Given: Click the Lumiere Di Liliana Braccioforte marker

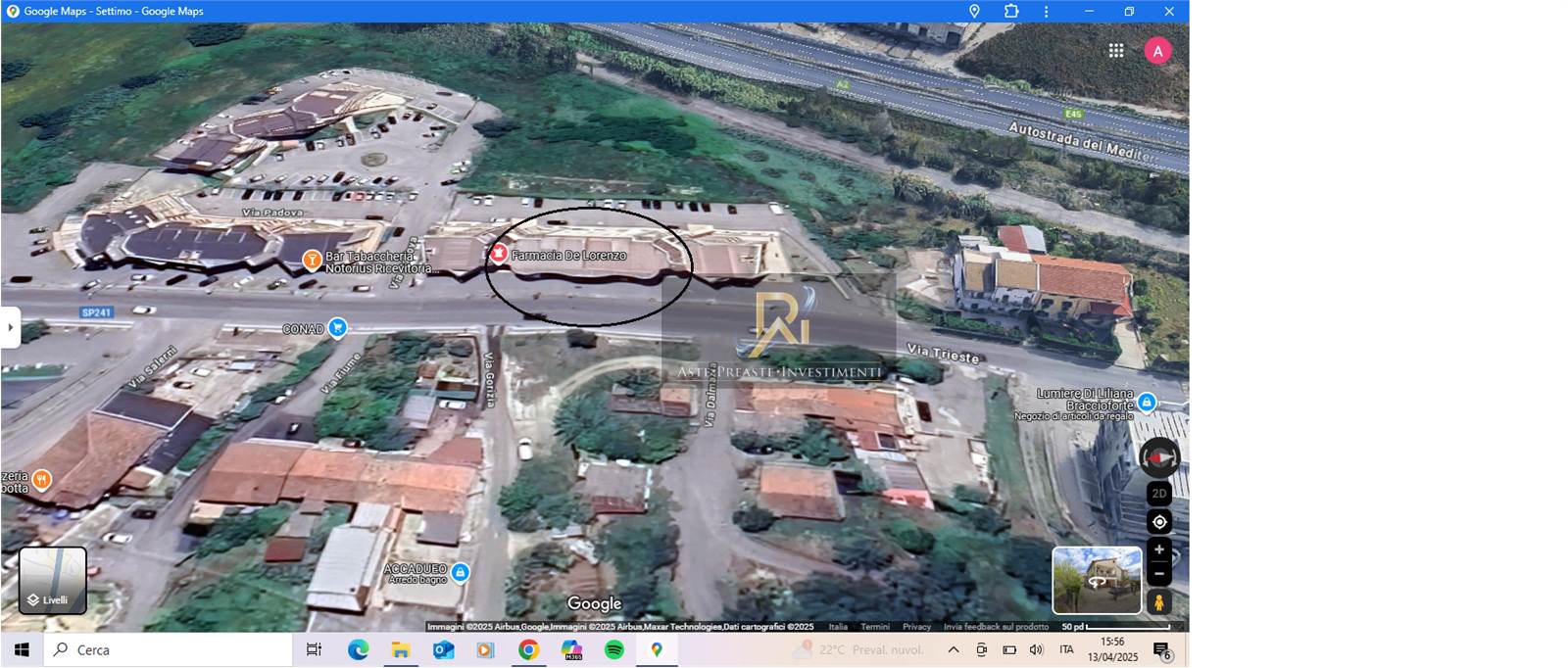Looking at the screenshot, I should pos(1146,403).
